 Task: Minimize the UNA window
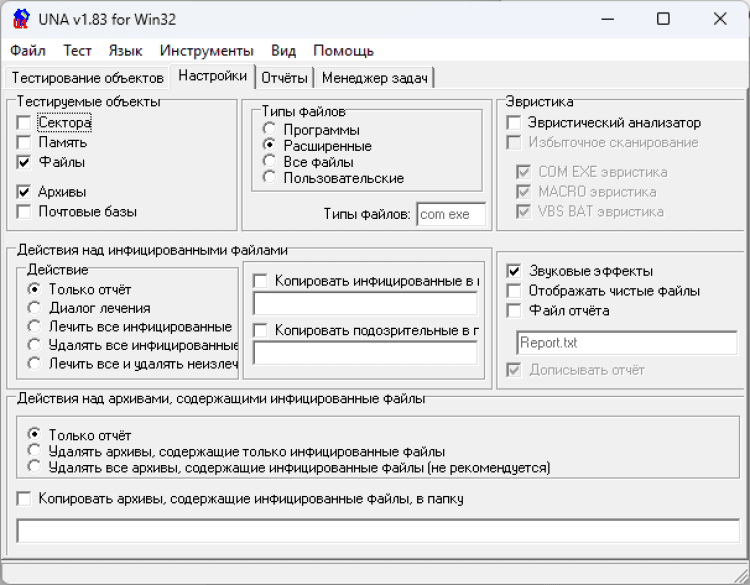click(x=607, y=19)
